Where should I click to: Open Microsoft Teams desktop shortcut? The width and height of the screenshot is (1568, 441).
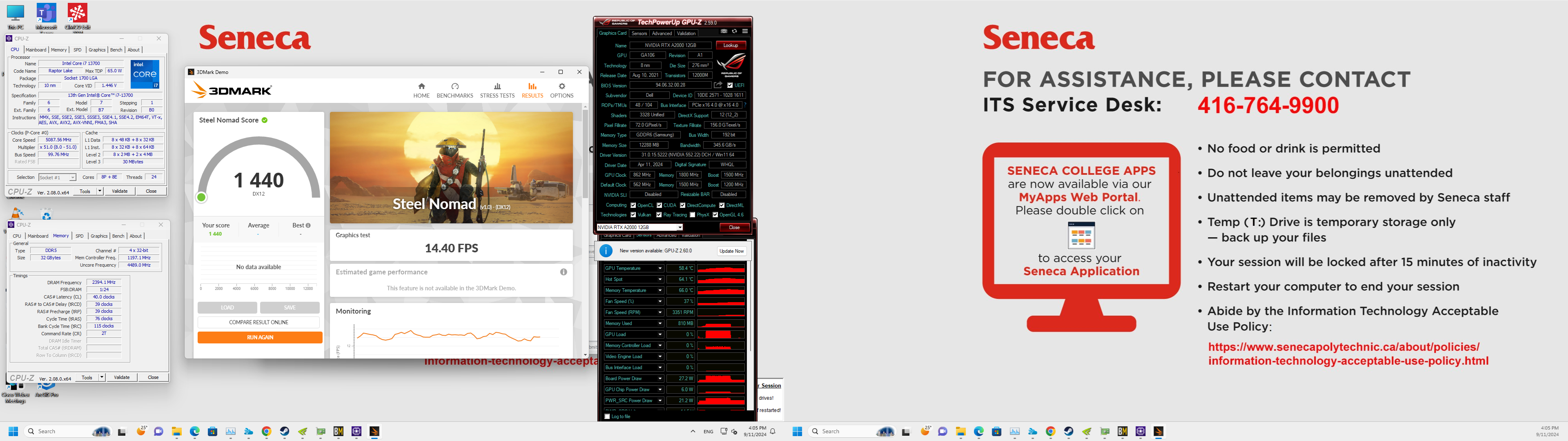pos(46,17)
